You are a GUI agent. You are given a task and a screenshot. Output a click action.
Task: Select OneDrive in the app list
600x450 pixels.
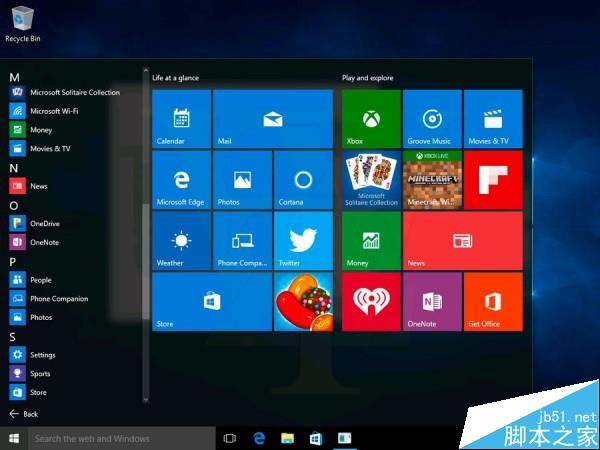pos(44,224)
